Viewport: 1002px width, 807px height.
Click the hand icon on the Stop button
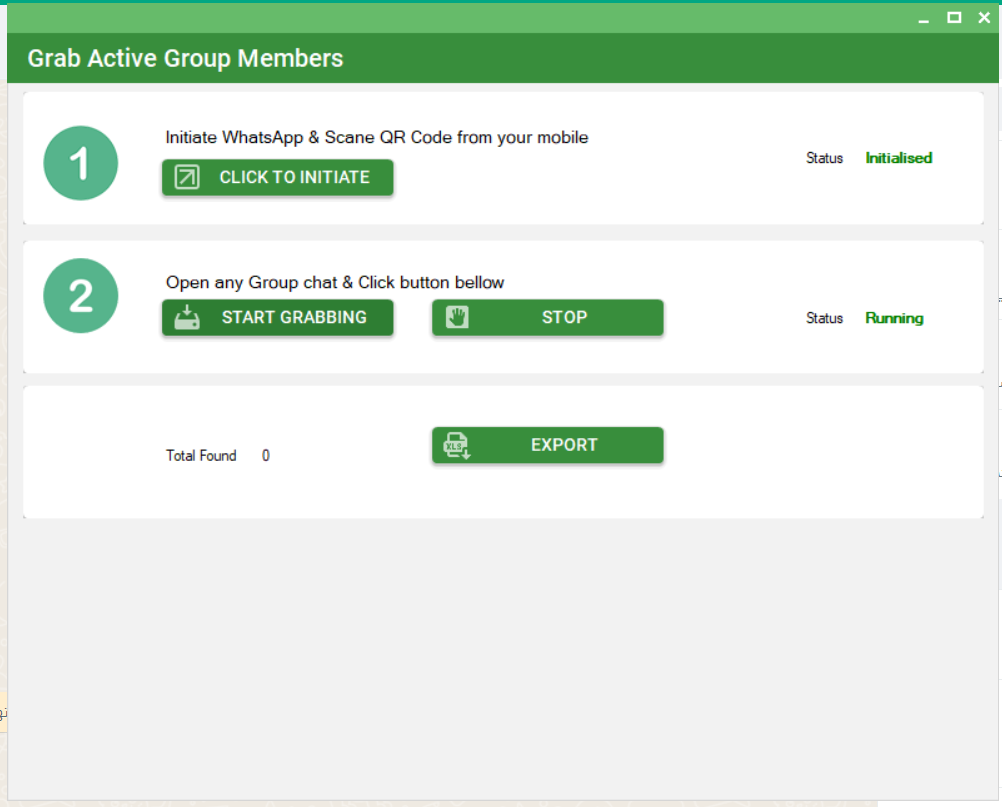click(457, 317)
